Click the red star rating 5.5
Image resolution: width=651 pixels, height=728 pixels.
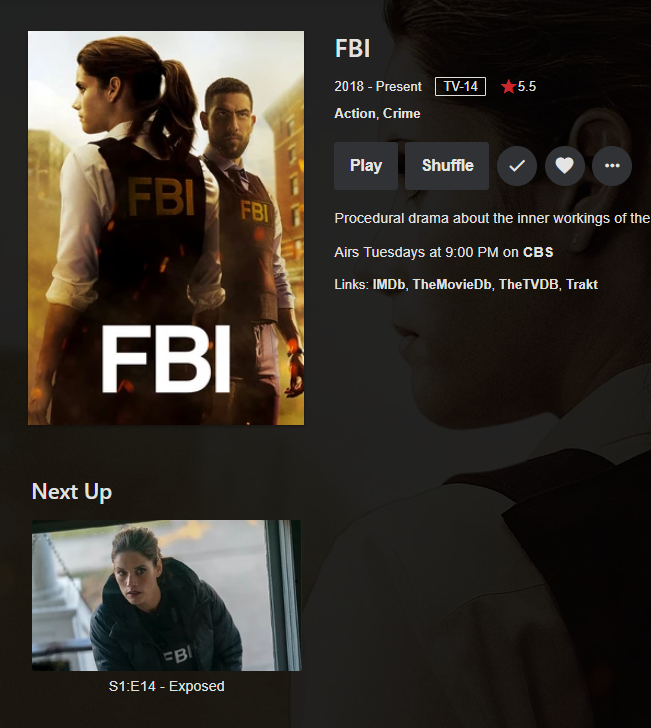point(518,86)
